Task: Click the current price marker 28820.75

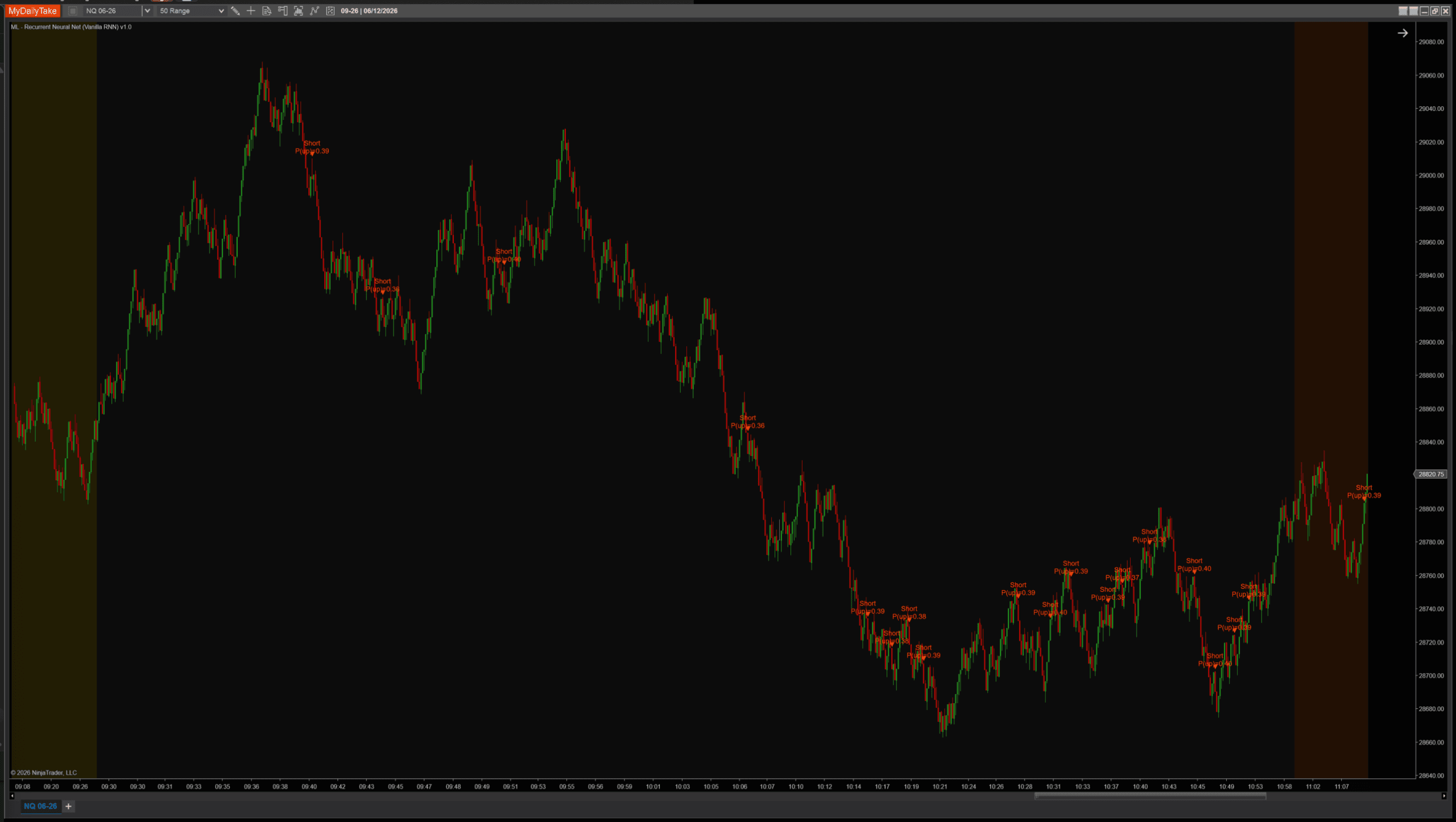Action: point(1430,474)
